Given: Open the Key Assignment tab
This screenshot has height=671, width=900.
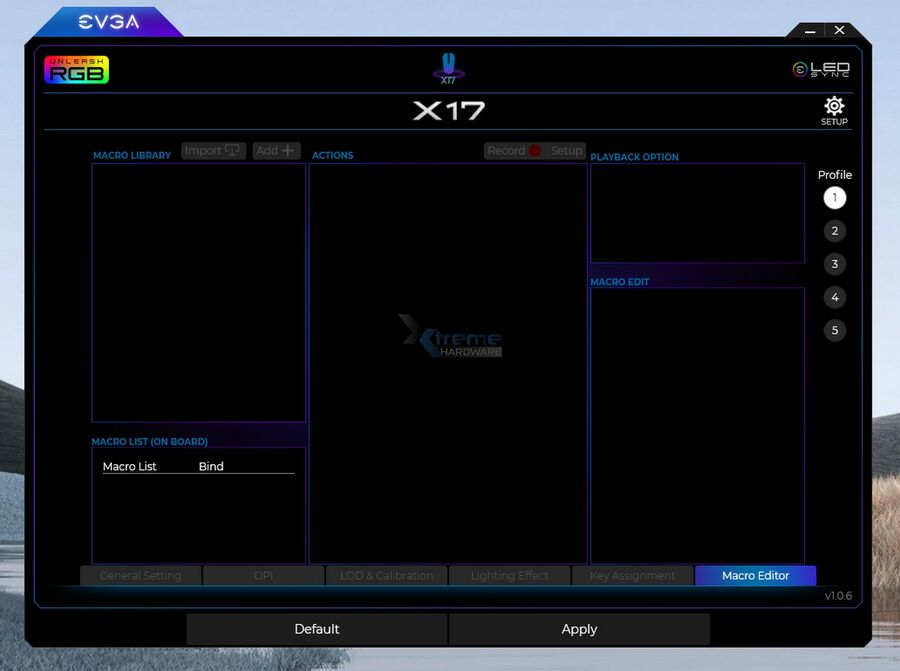Looking at the screenshot, I should [633, 575].
